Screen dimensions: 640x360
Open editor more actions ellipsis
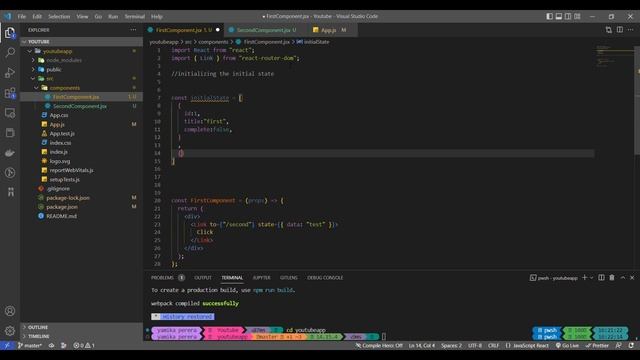pyautogui.click(x=631, y=30)
